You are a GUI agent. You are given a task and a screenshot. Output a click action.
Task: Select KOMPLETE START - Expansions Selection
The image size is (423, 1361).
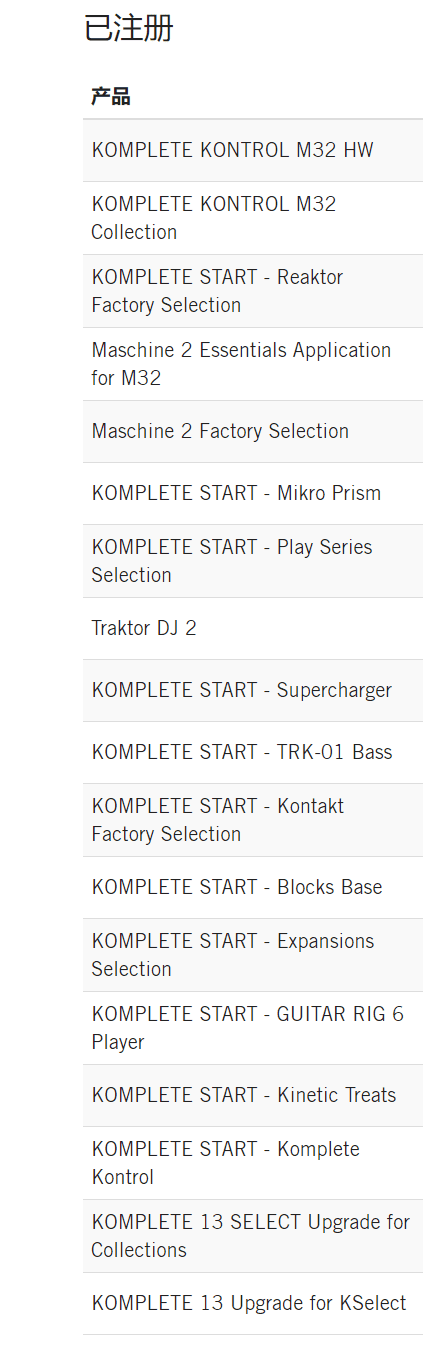[253, 955]
